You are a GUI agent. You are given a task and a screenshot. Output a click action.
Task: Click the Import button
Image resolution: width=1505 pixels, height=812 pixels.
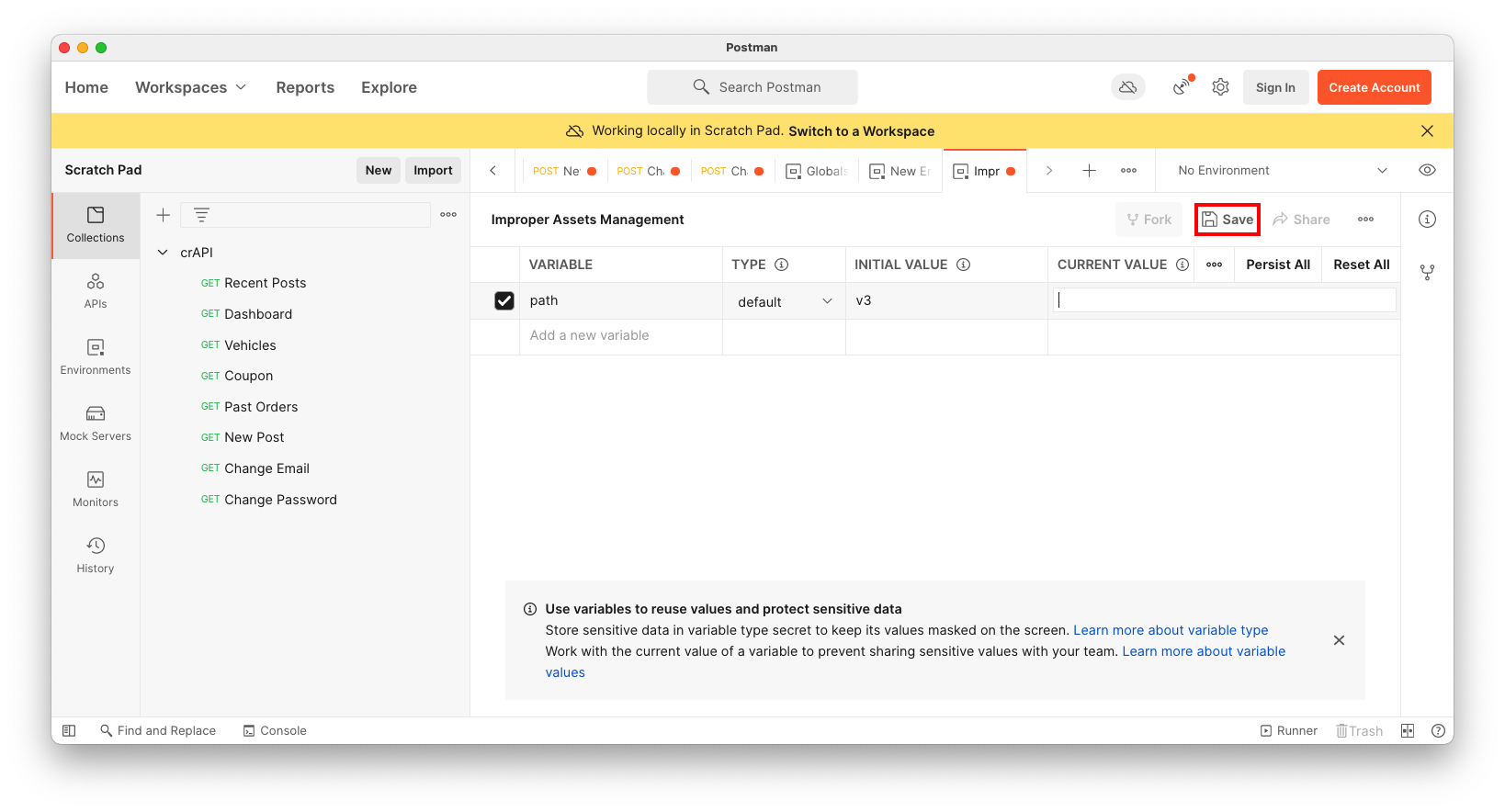click(x=433, y=170)
